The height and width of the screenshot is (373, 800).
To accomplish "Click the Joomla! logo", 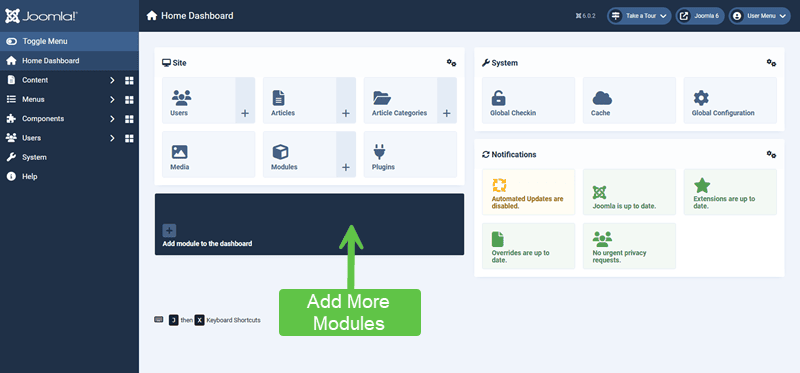I will click(x=41, y=16).
